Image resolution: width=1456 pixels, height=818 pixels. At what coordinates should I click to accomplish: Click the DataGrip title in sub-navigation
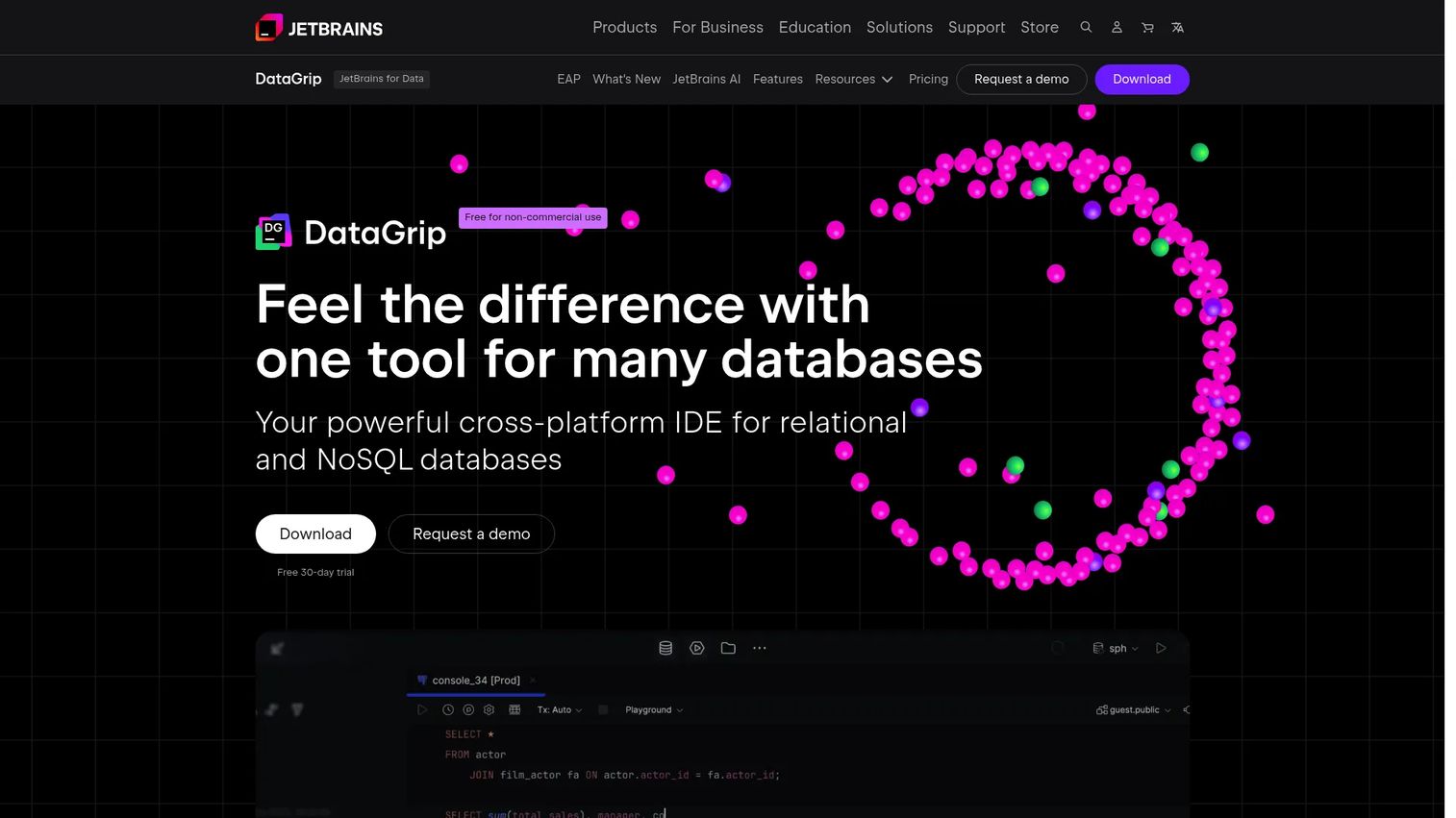click(289, 79)
